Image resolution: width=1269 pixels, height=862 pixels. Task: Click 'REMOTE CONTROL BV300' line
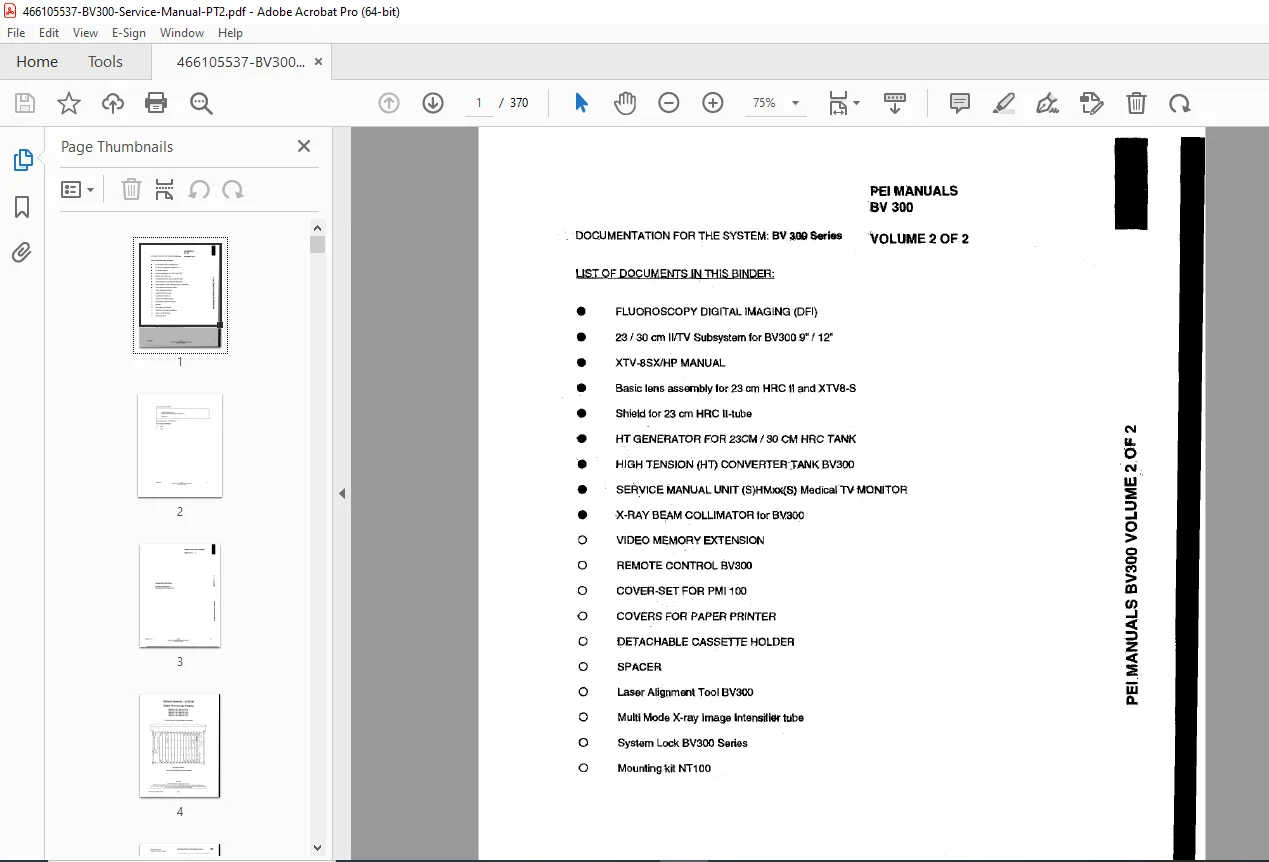click(x=684, y=566)
